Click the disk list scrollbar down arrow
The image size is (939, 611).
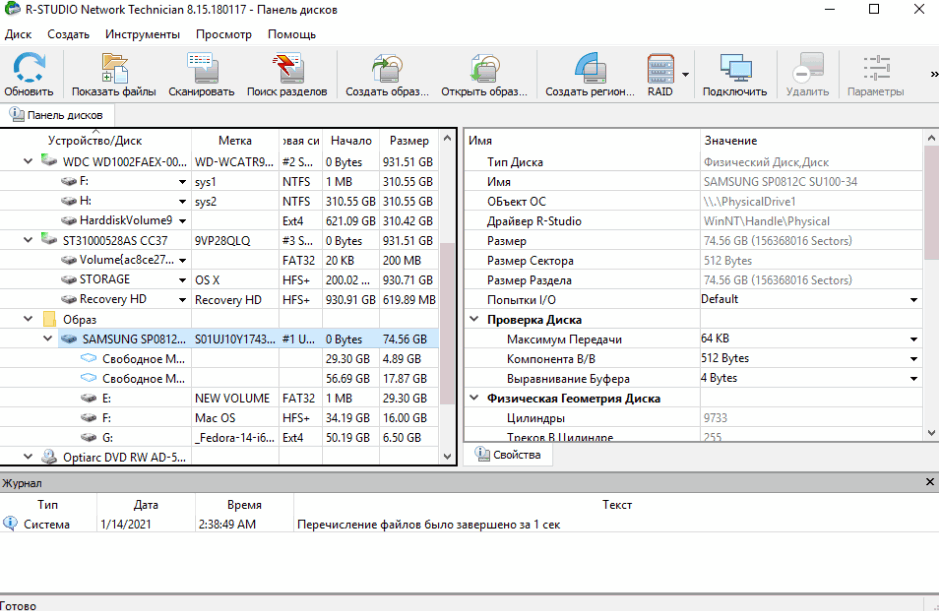tap(447, 456)
